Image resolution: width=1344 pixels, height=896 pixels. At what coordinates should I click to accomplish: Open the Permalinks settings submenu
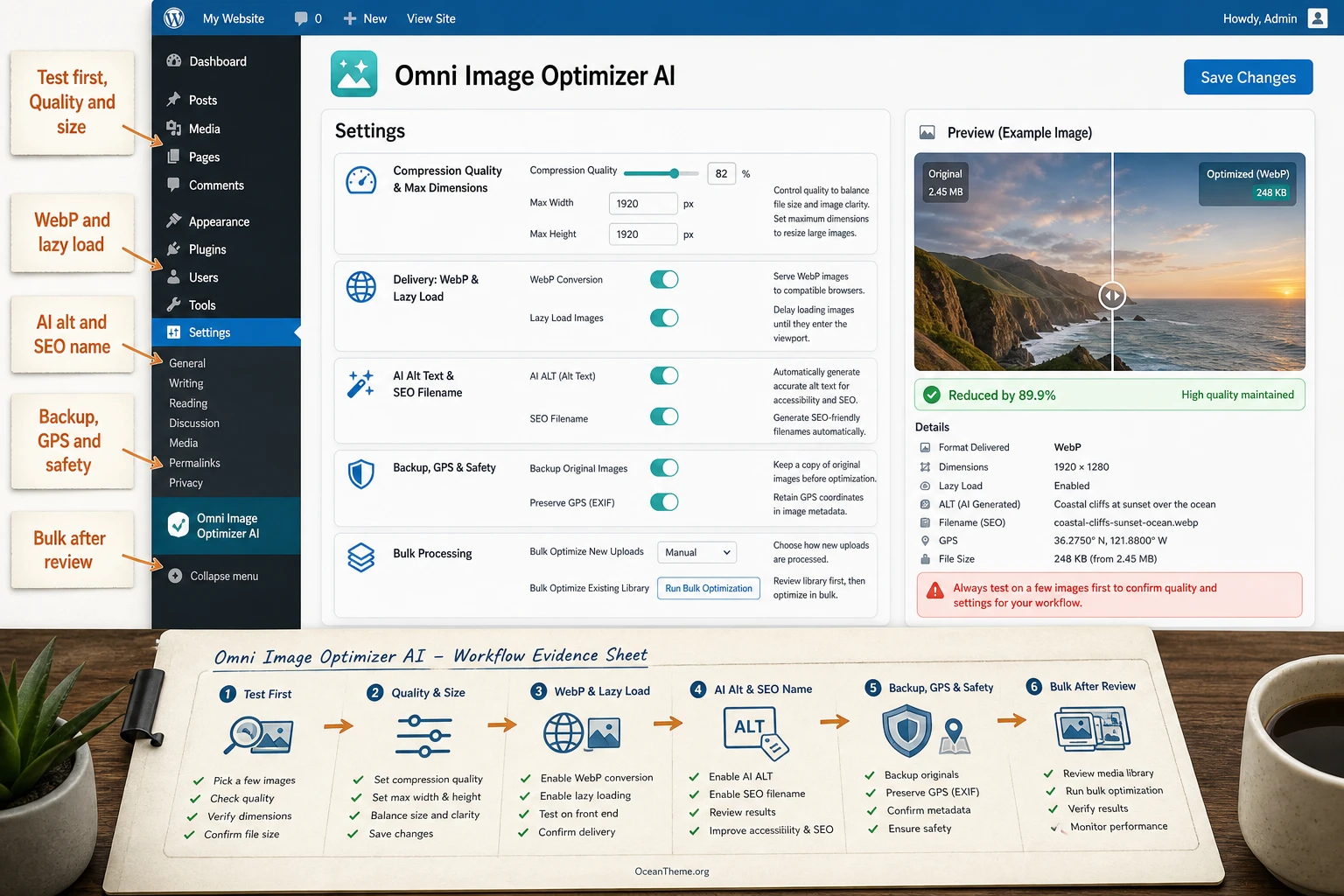click(x=194, y=463)
